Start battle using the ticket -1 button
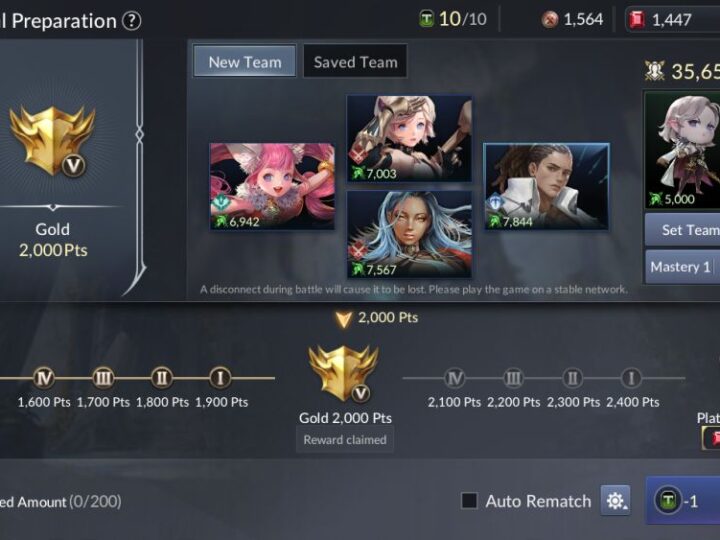The image size is (720, 540). pos(683,501)
